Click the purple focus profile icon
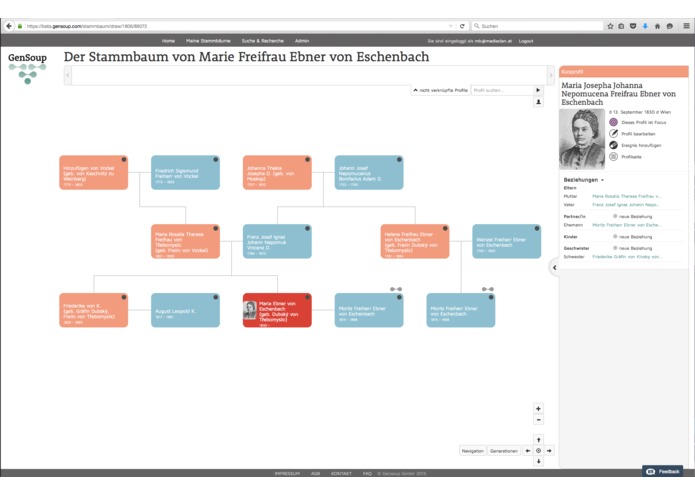 click(x=613, y=122)
